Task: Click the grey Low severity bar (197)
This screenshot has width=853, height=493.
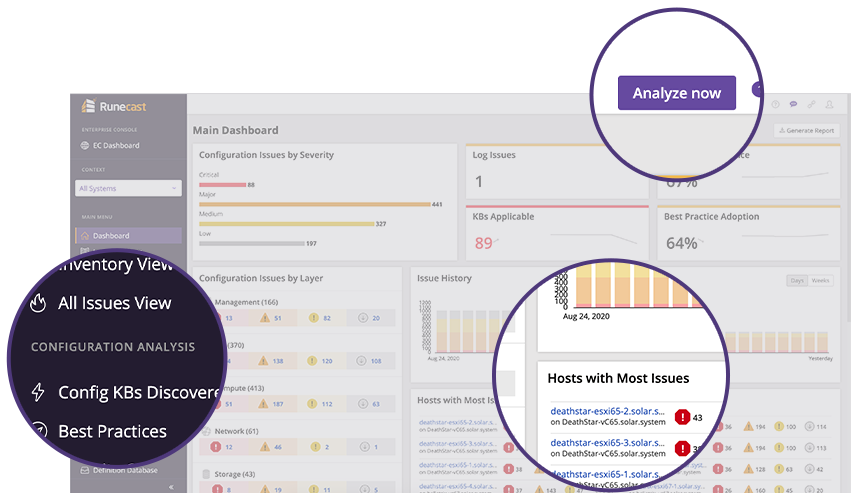Action: click(252, 244)
